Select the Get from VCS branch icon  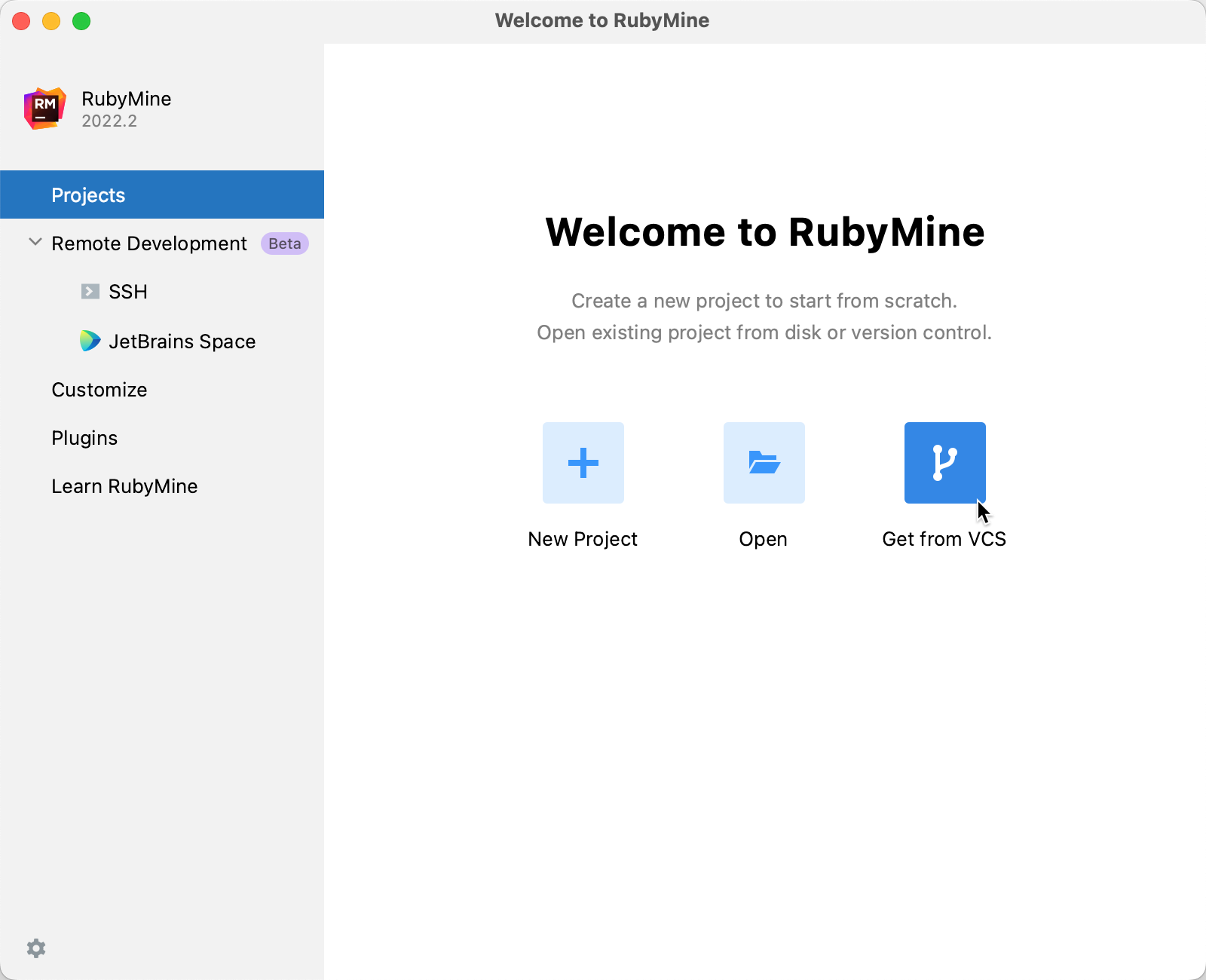pos(944,463)
